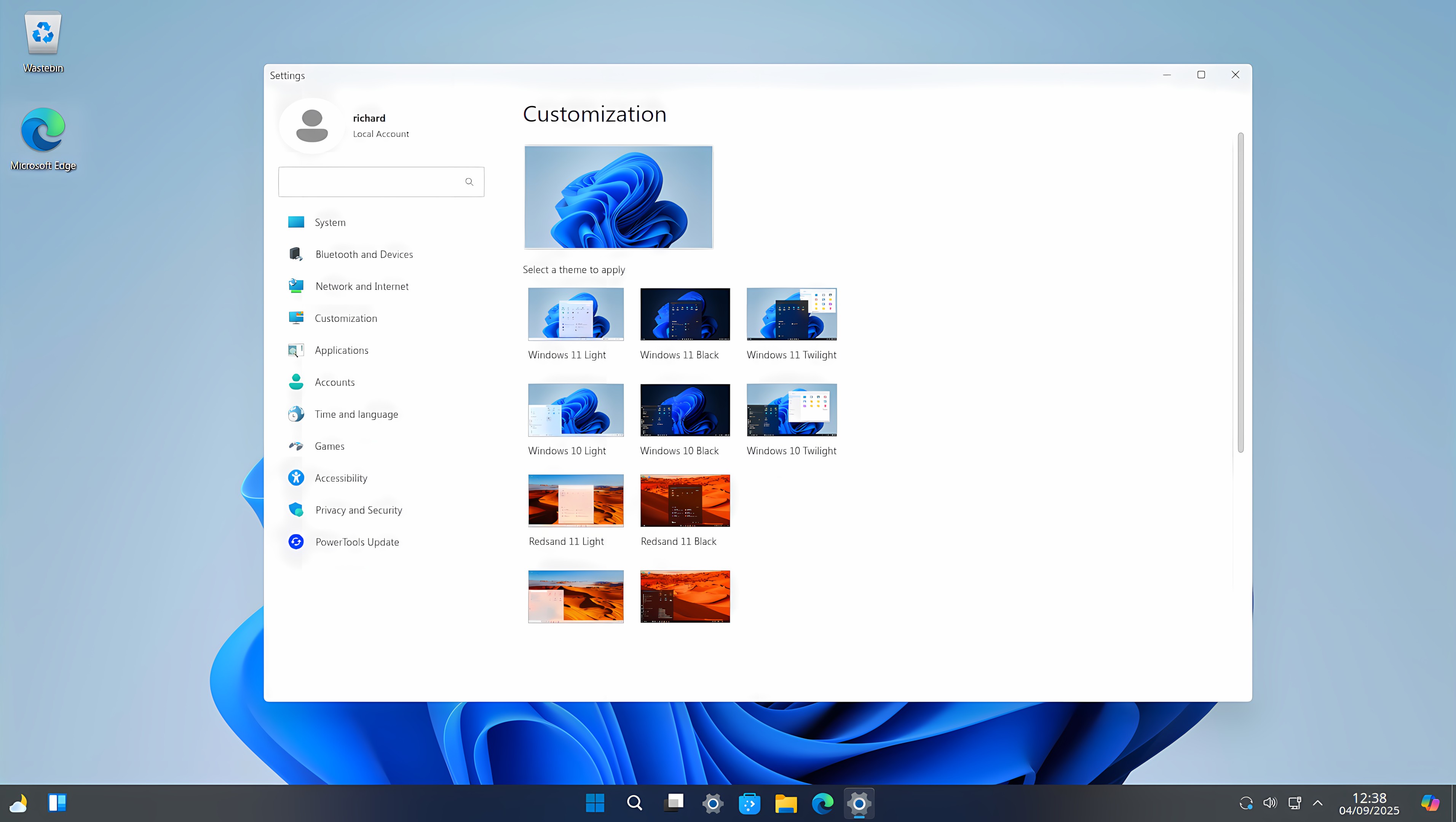The image size is (1456, 822).
Task: Open Accounts settings in the sidebar
Action: pos(335,382)
